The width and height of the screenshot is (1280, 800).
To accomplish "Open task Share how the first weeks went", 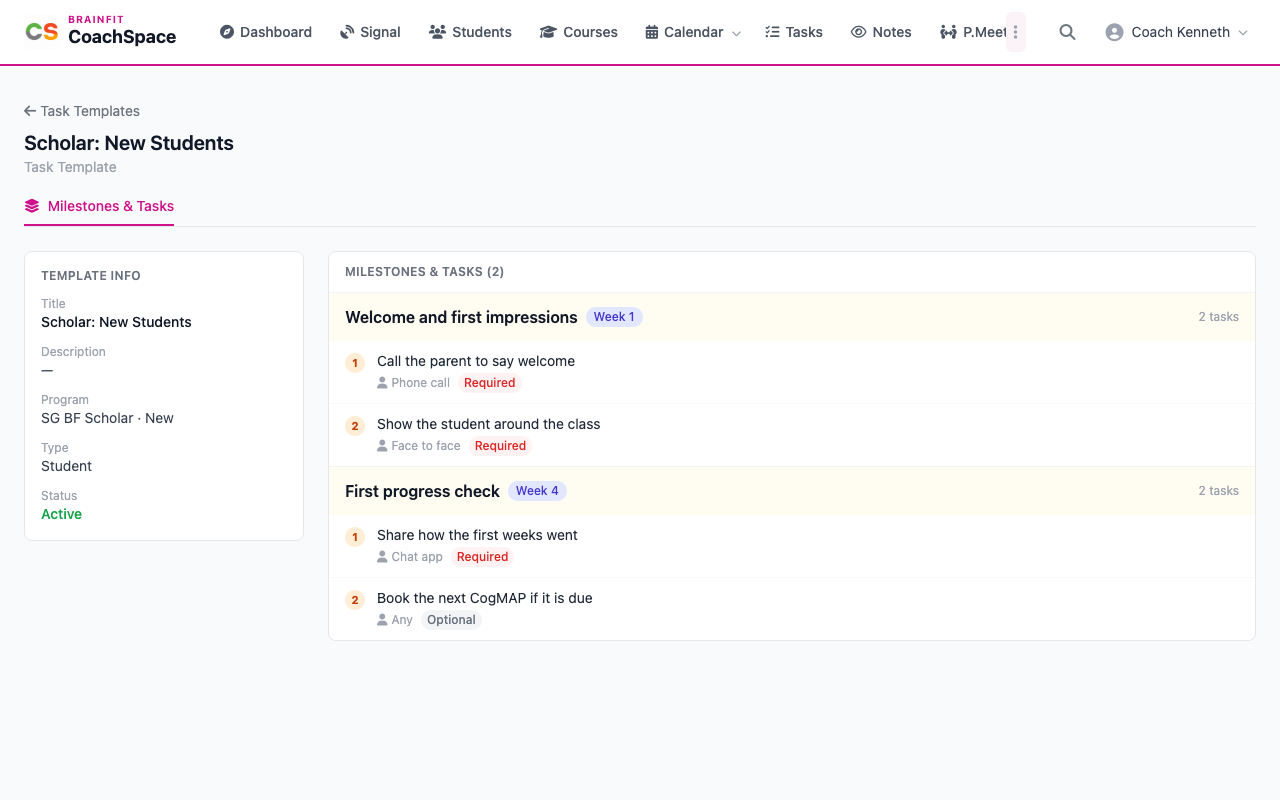I will click(477, 535).
